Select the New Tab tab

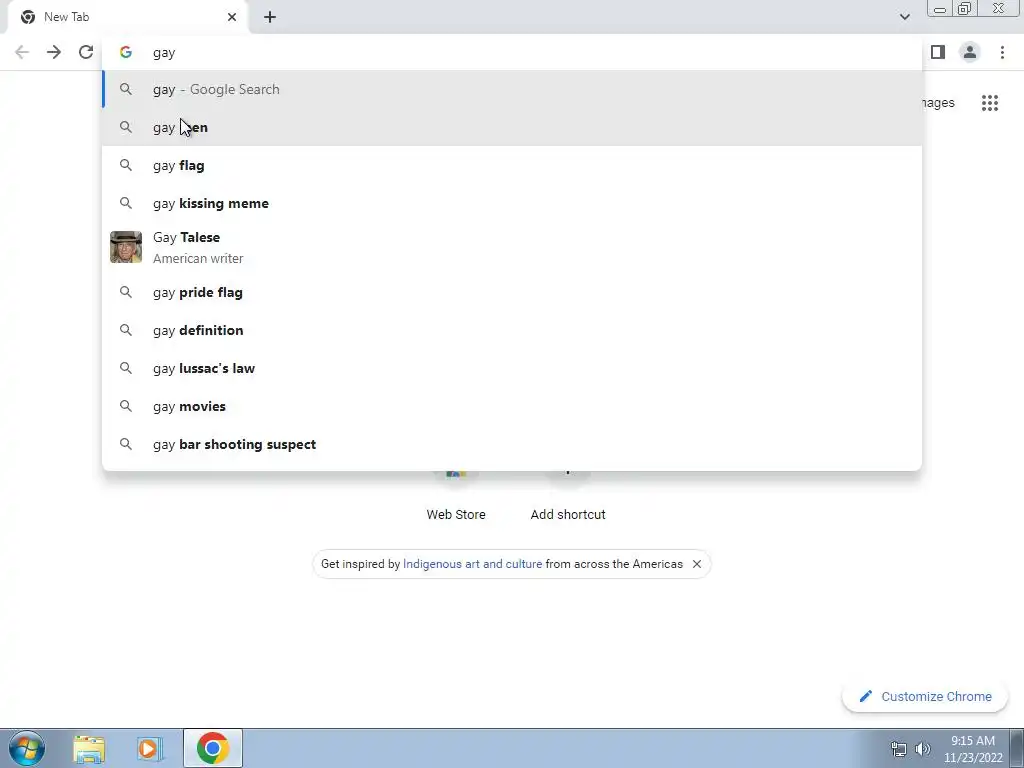(127, 17)
